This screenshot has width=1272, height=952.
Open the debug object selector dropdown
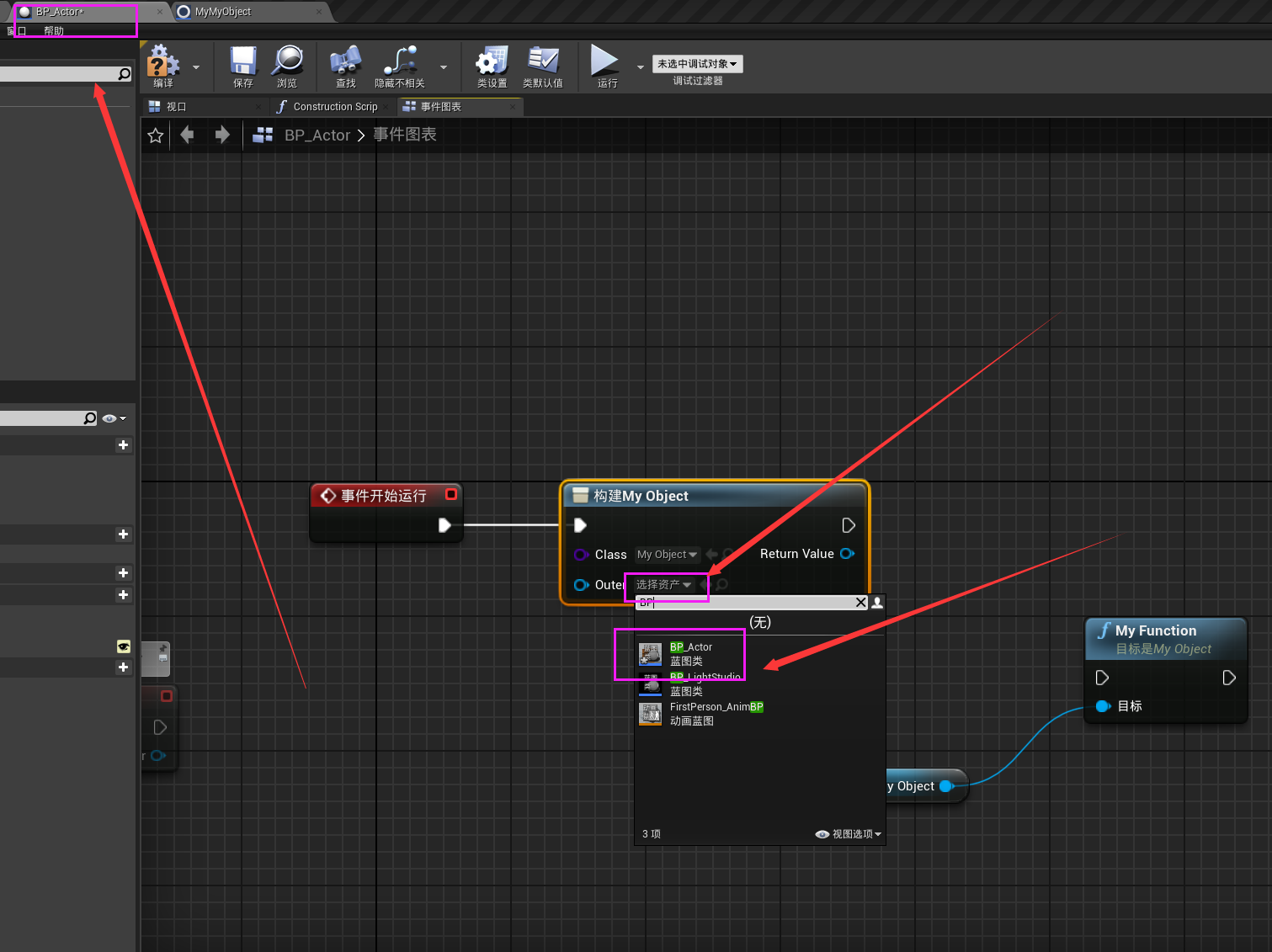coord(697,64)
